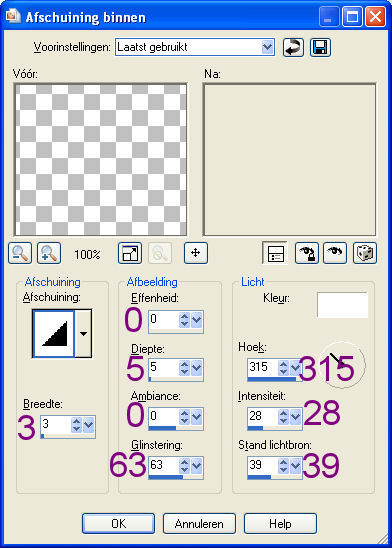The height and width of the screenshot is (548, 392).
Task: Open the Breedte value dropdown arrow
Action: point(89,425)
